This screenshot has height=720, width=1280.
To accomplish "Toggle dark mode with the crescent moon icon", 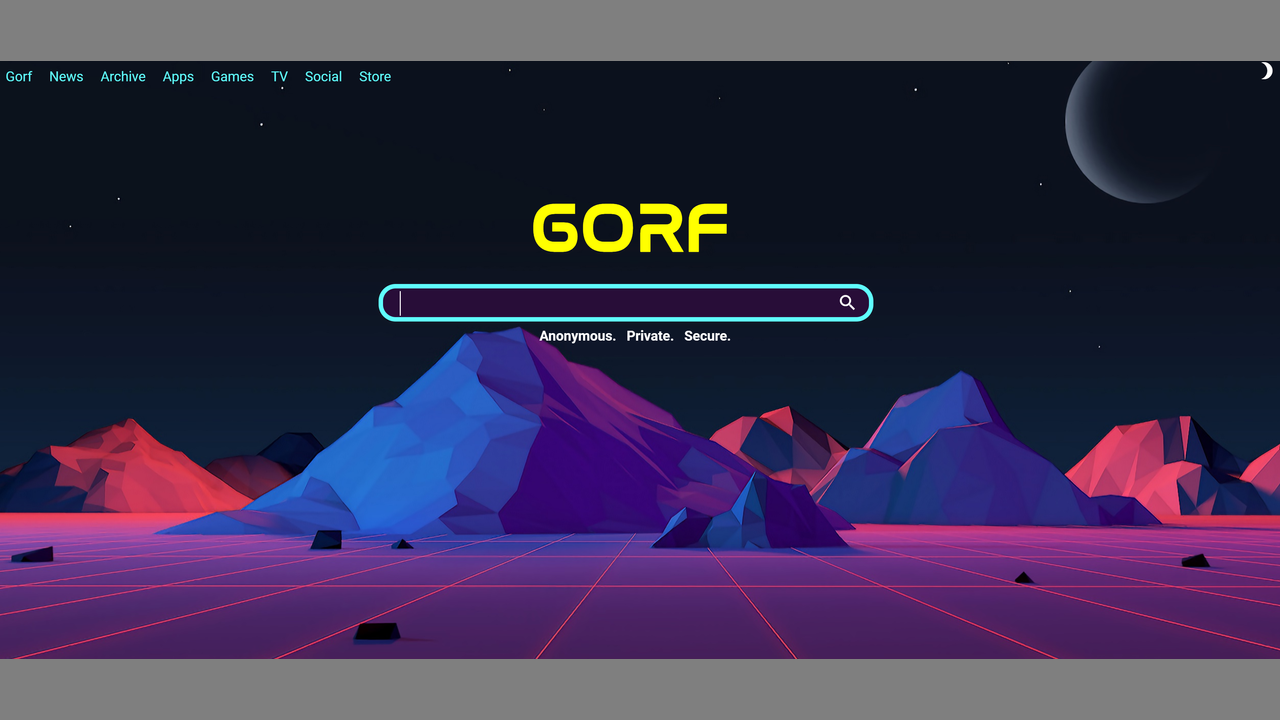I will (x=1265, y=71).
